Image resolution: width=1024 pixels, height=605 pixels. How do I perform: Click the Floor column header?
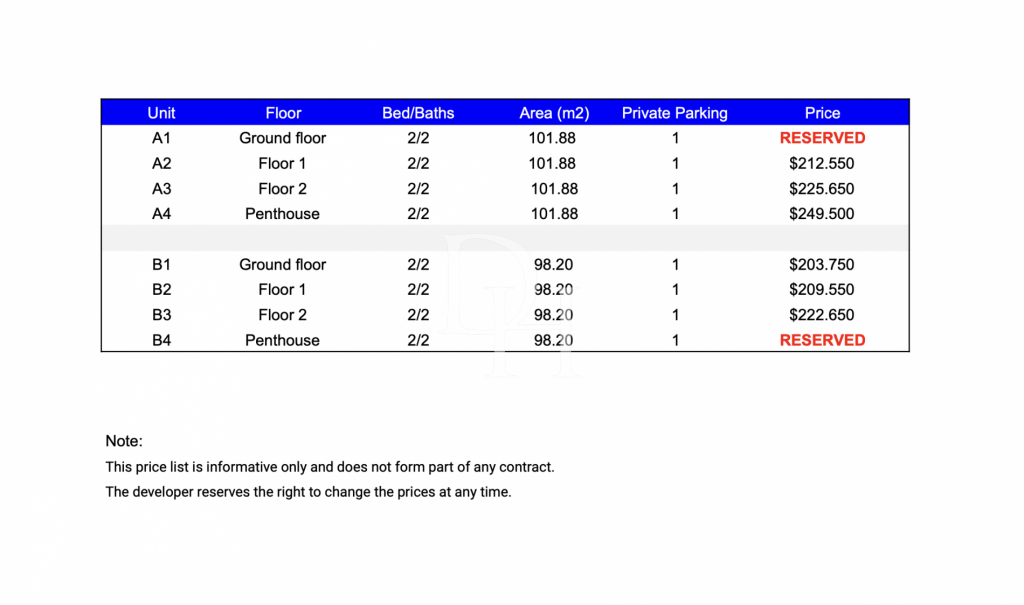(283, 113)
